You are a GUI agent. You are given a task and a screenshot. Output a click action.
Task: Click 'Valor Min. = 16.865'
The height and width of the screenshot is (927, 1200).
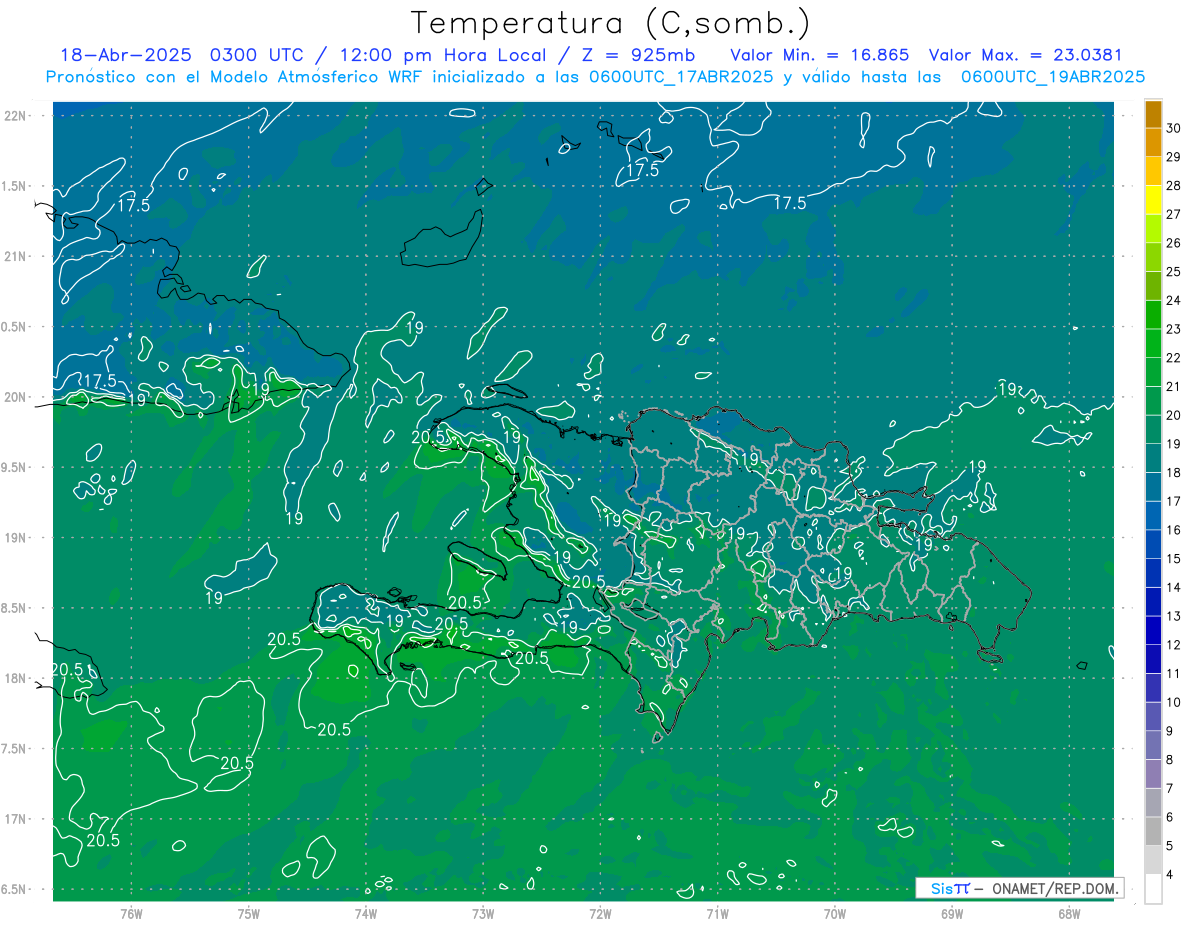click(x=821, y=55)
